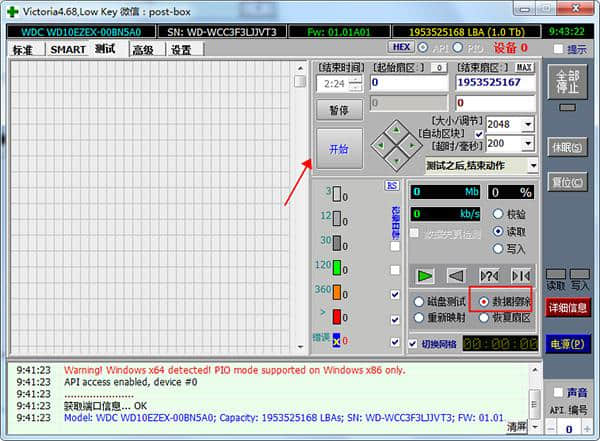600x441 pixels.
Task: Expand the 测试之后,结束动作 dropdown
Action: point(532,165)
